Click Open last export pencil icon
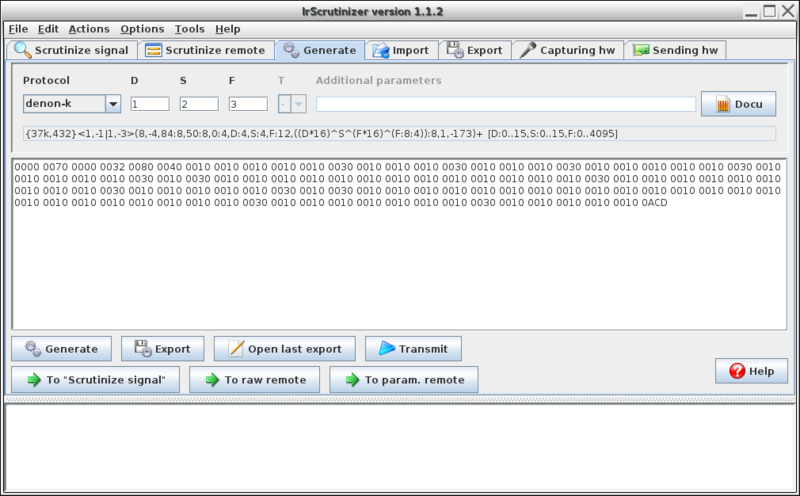Screen dimensions: 800x496 (x=284, y=349)
